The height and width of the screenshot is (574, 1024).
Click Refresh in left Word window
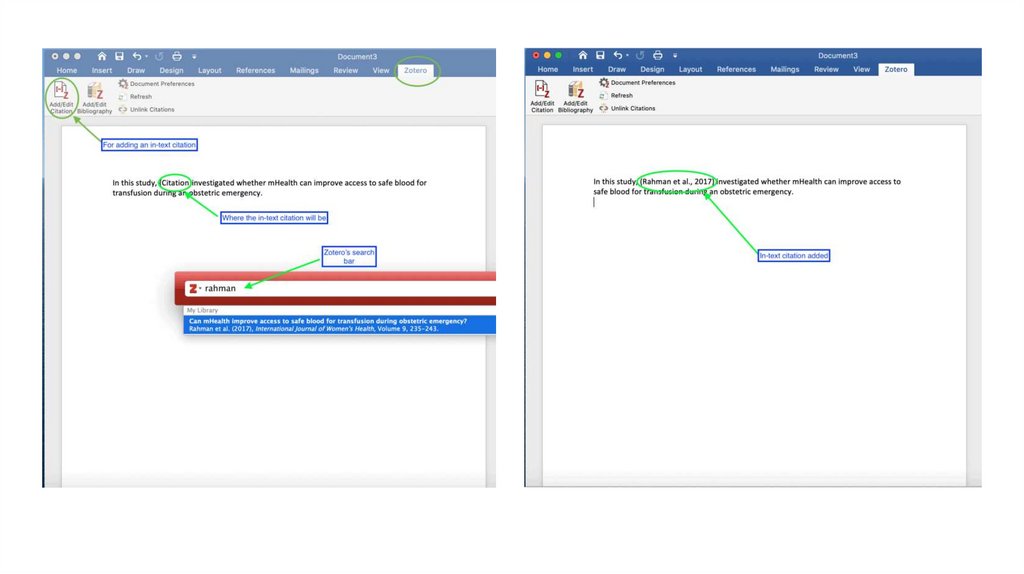coord(135,97)
